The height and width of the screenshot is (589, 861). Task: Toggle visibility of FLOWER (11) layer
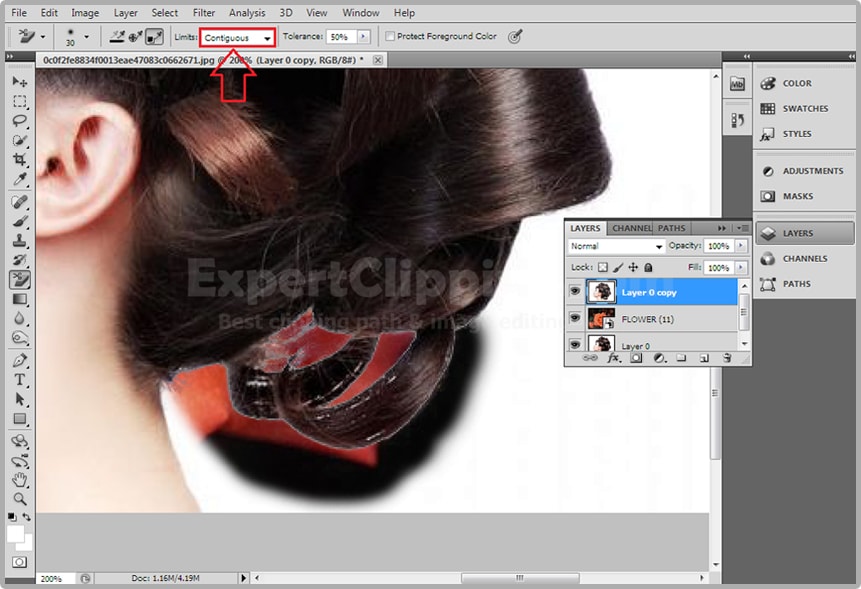tap(575, 318)
